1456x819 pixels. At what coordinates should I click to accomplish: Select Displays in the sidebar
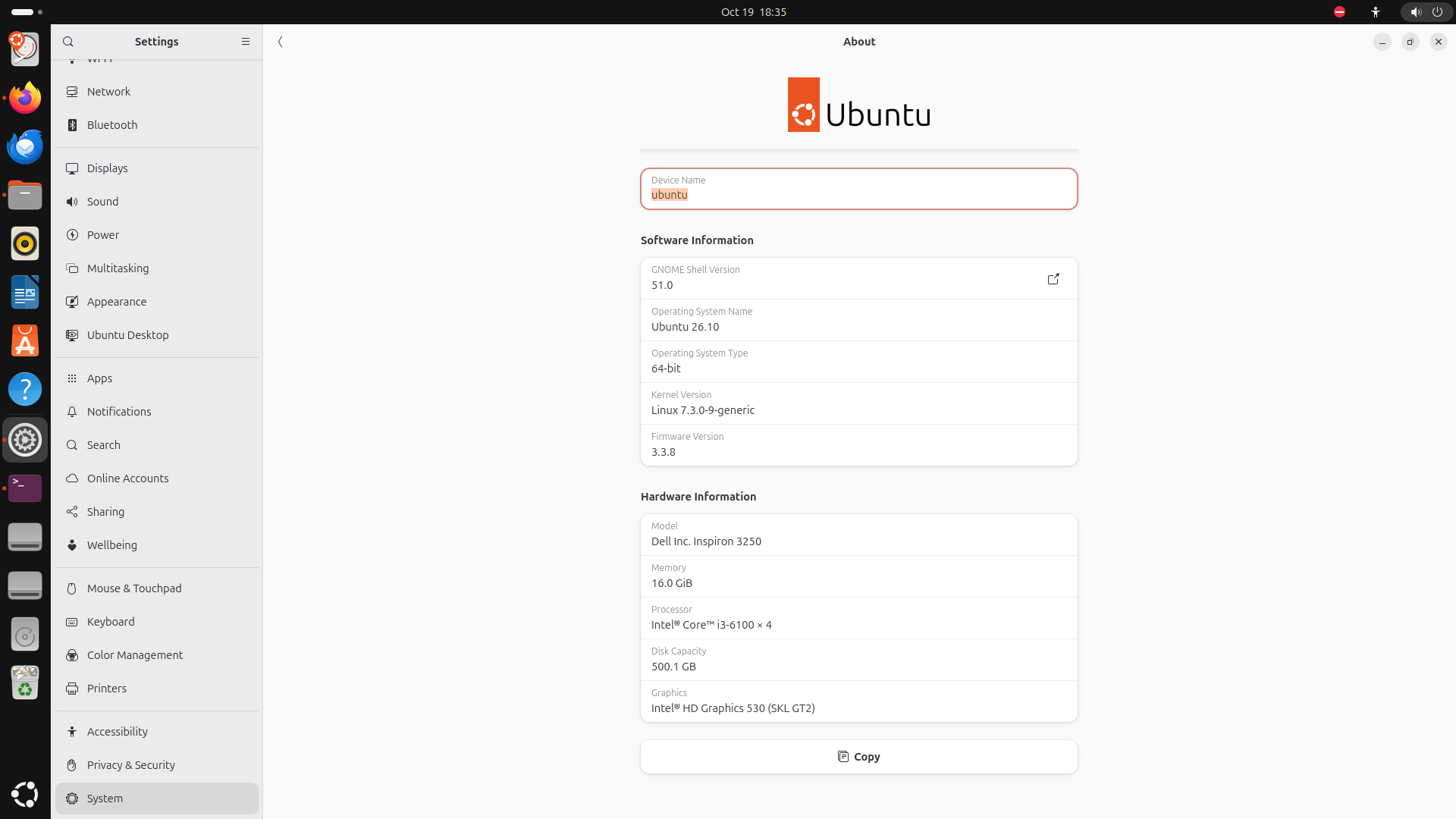tap(157, 168)
